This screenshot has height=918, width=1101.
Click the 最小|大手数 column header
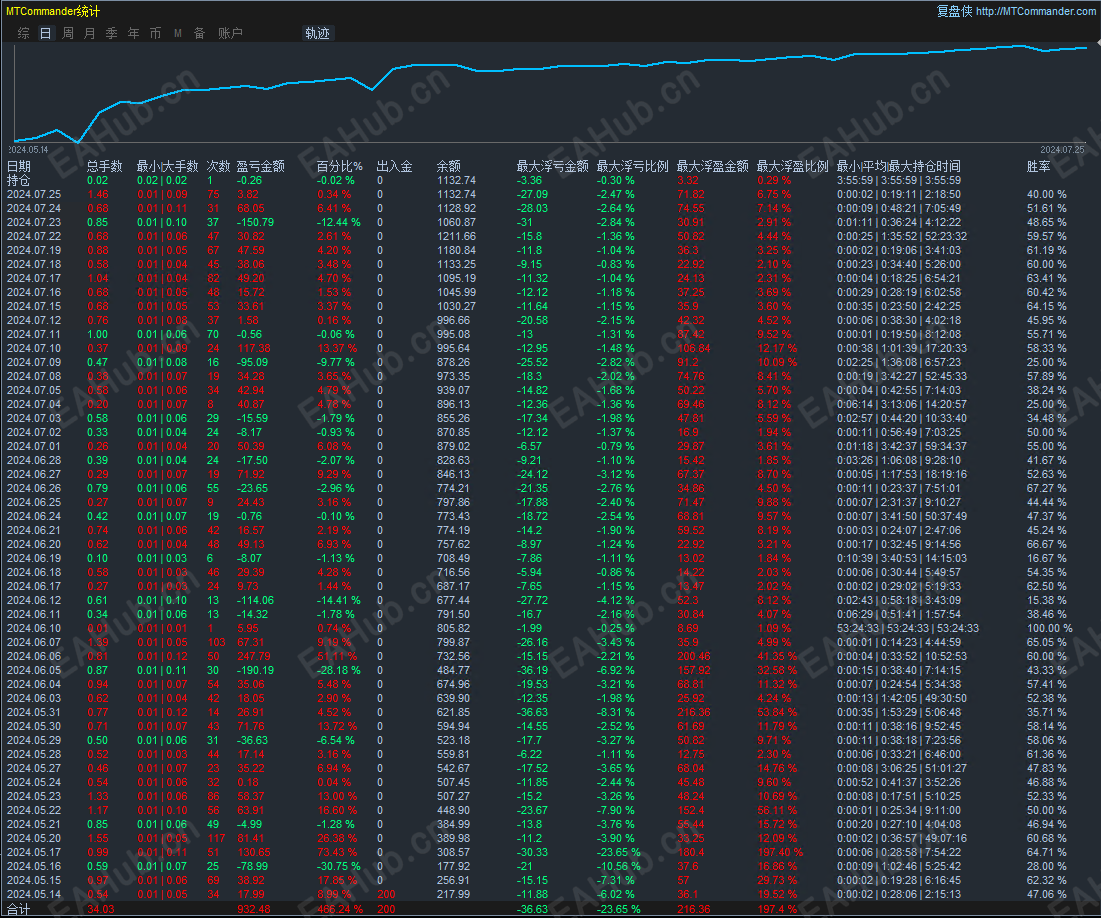(167, 166)
